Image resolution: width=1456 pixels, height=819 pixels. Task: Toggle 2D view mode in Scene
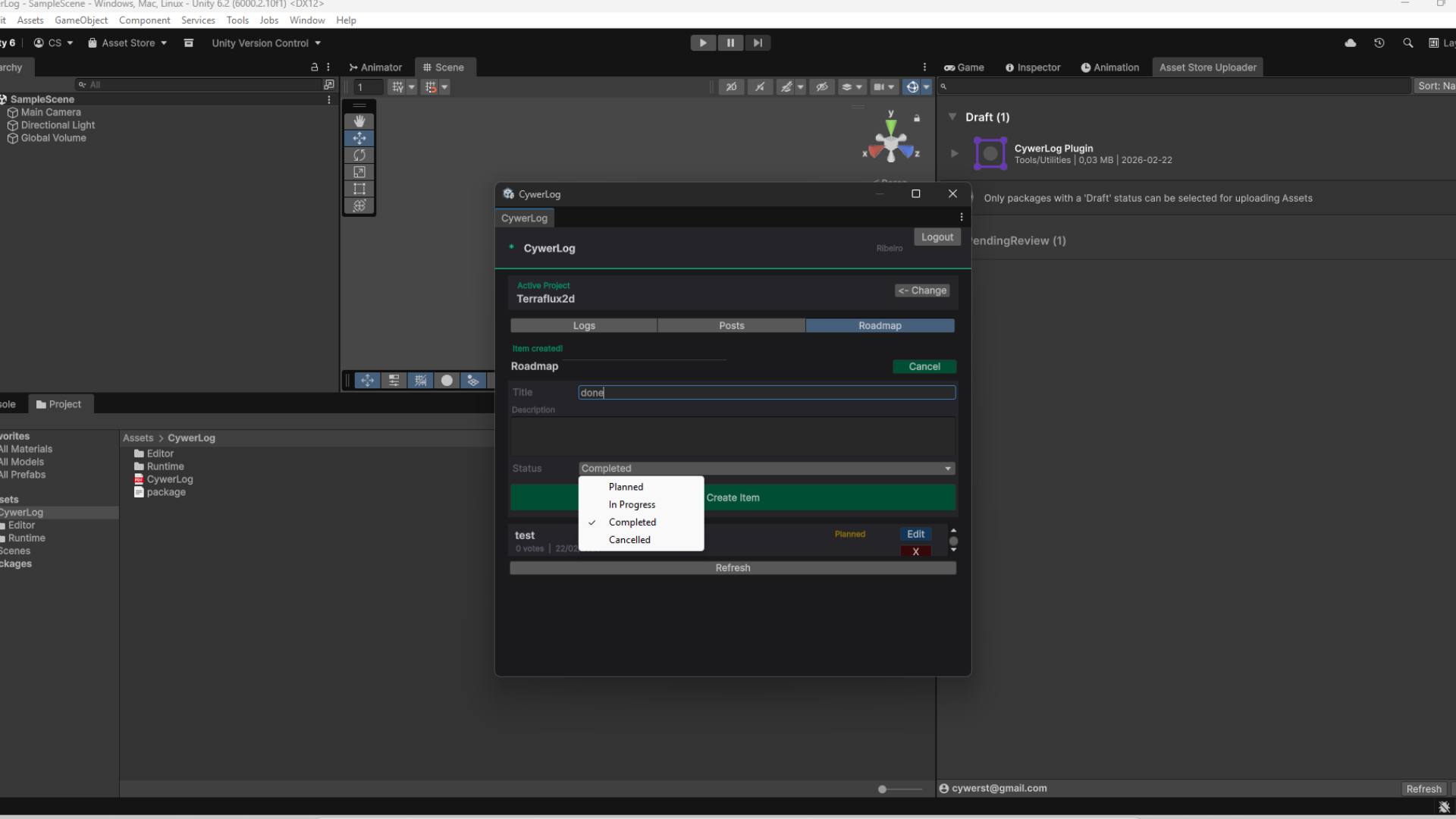[731, 87]
